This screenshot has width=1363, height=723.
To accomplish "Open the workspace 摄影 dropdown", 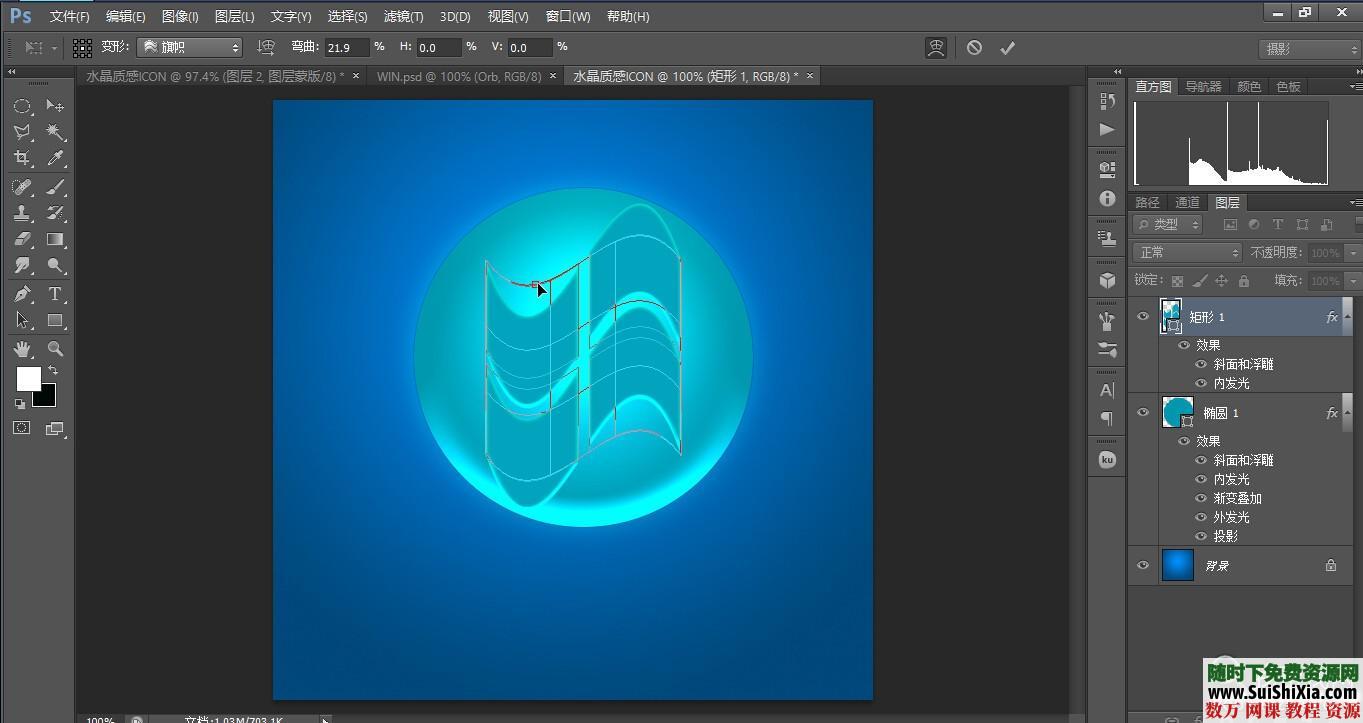I will (1309, 48).
